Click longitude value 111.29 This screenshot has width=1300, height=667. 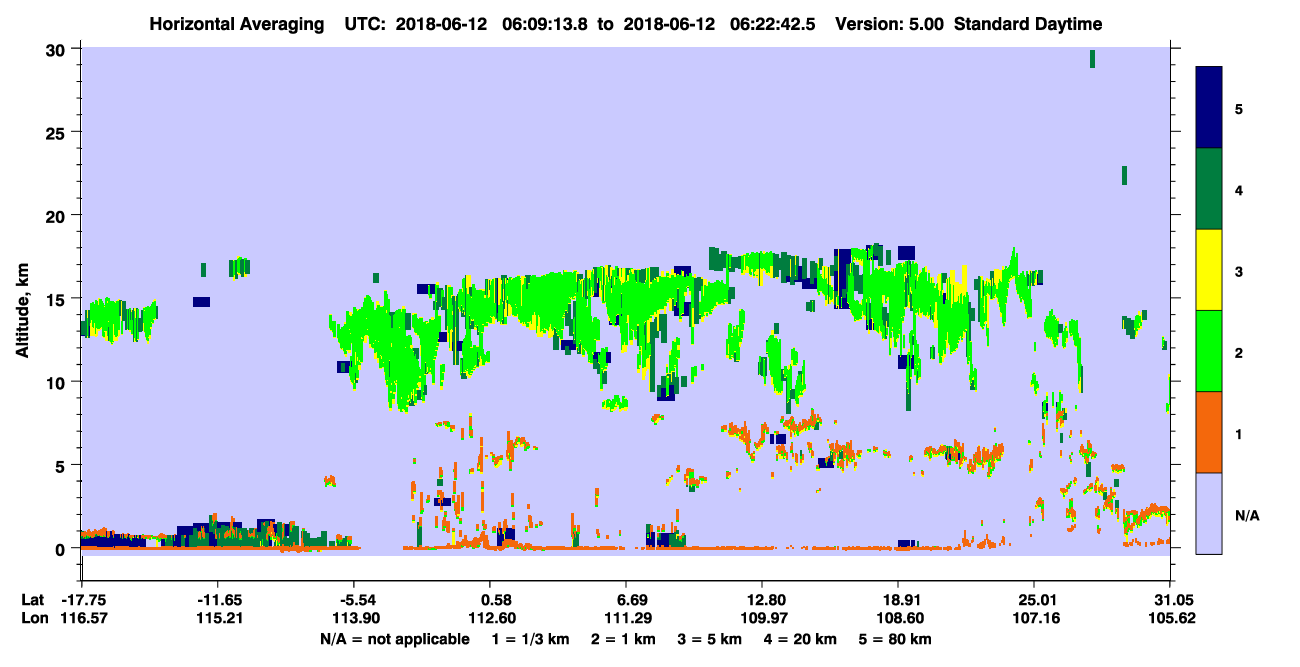[x=626, y=618]
